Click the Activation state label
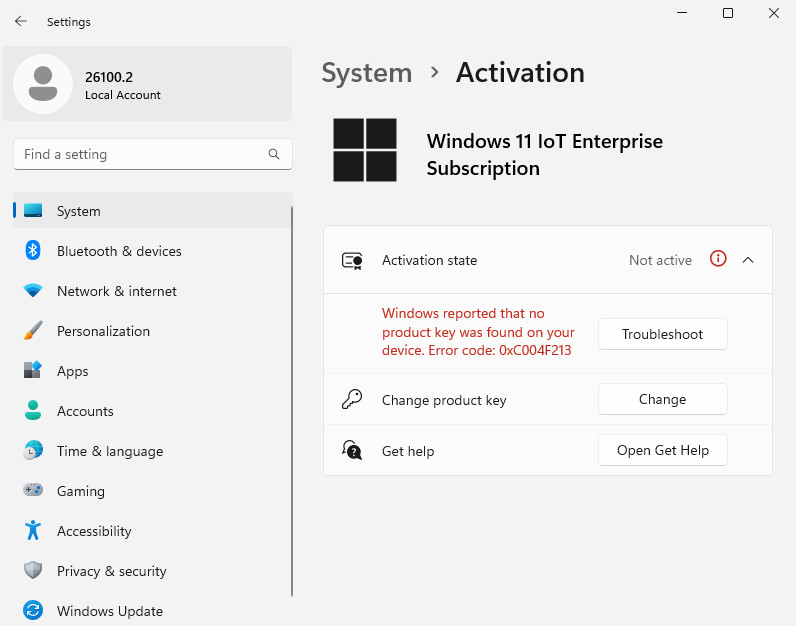The image size is (796, 626). click(429, 260)
